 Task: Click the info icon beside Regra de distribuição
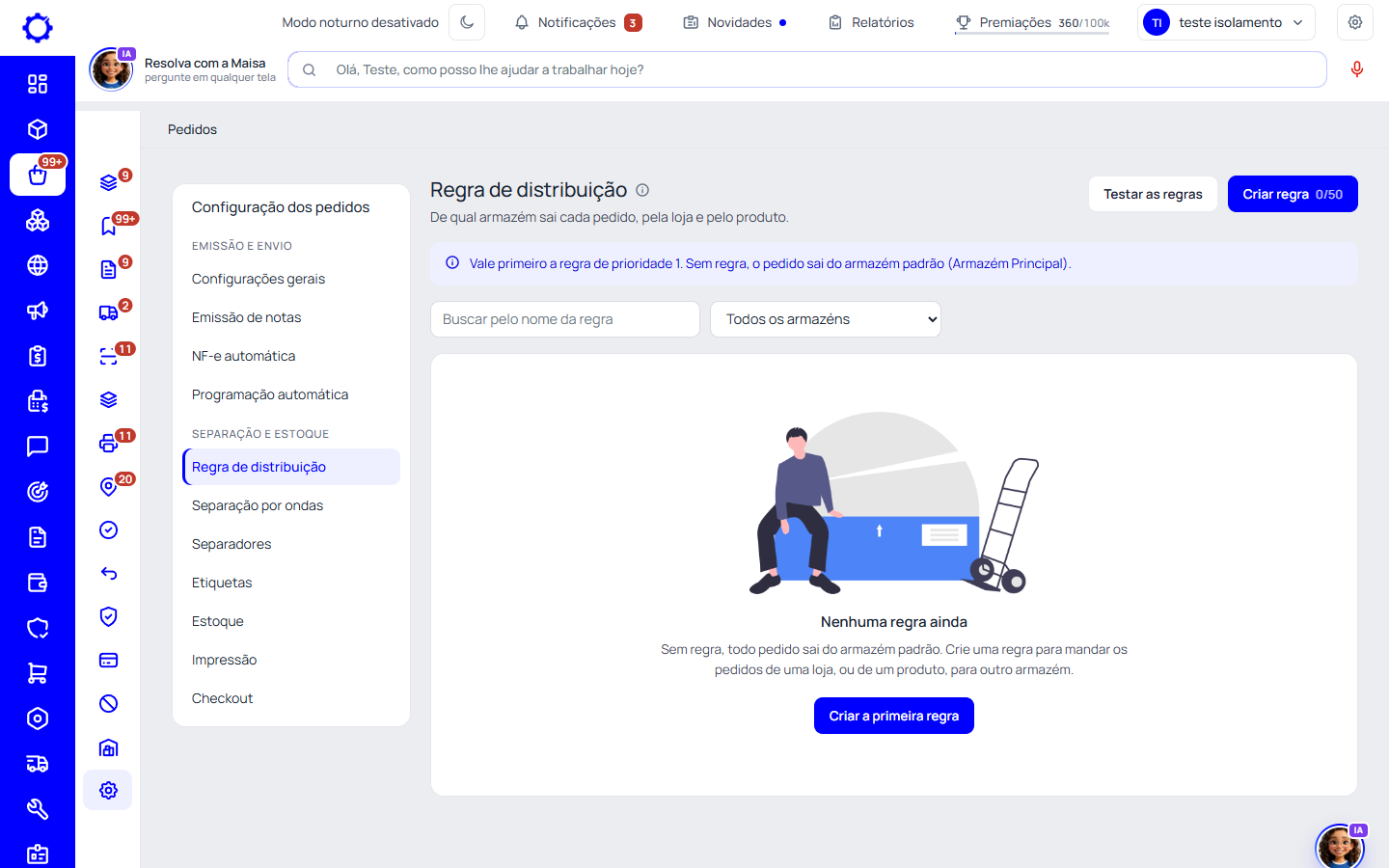click(642, 190)
